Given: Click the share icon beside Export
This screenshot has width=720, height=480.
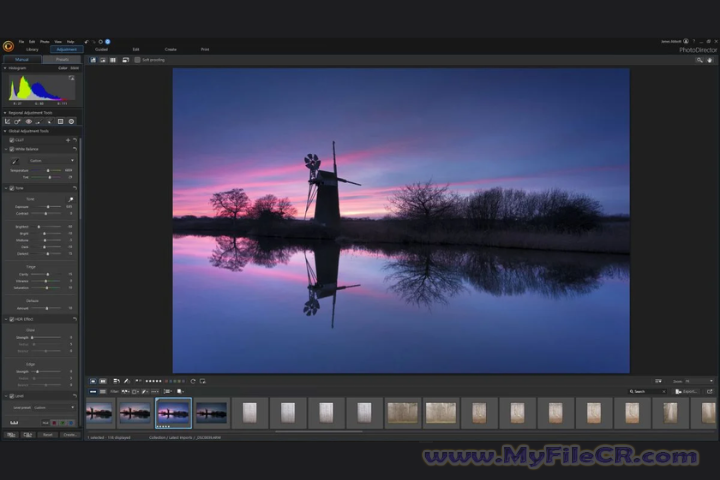Looking at the screenshot, I should (709, 391).
